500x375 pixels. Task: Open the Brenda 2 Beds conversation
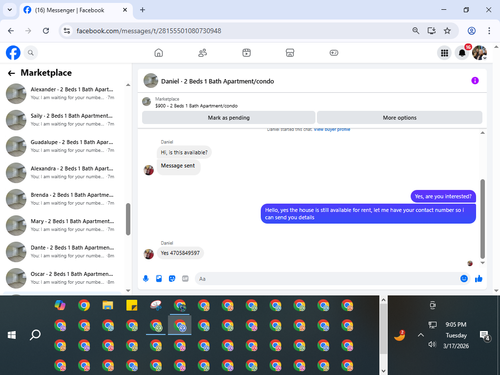click(x=64, y=199)
